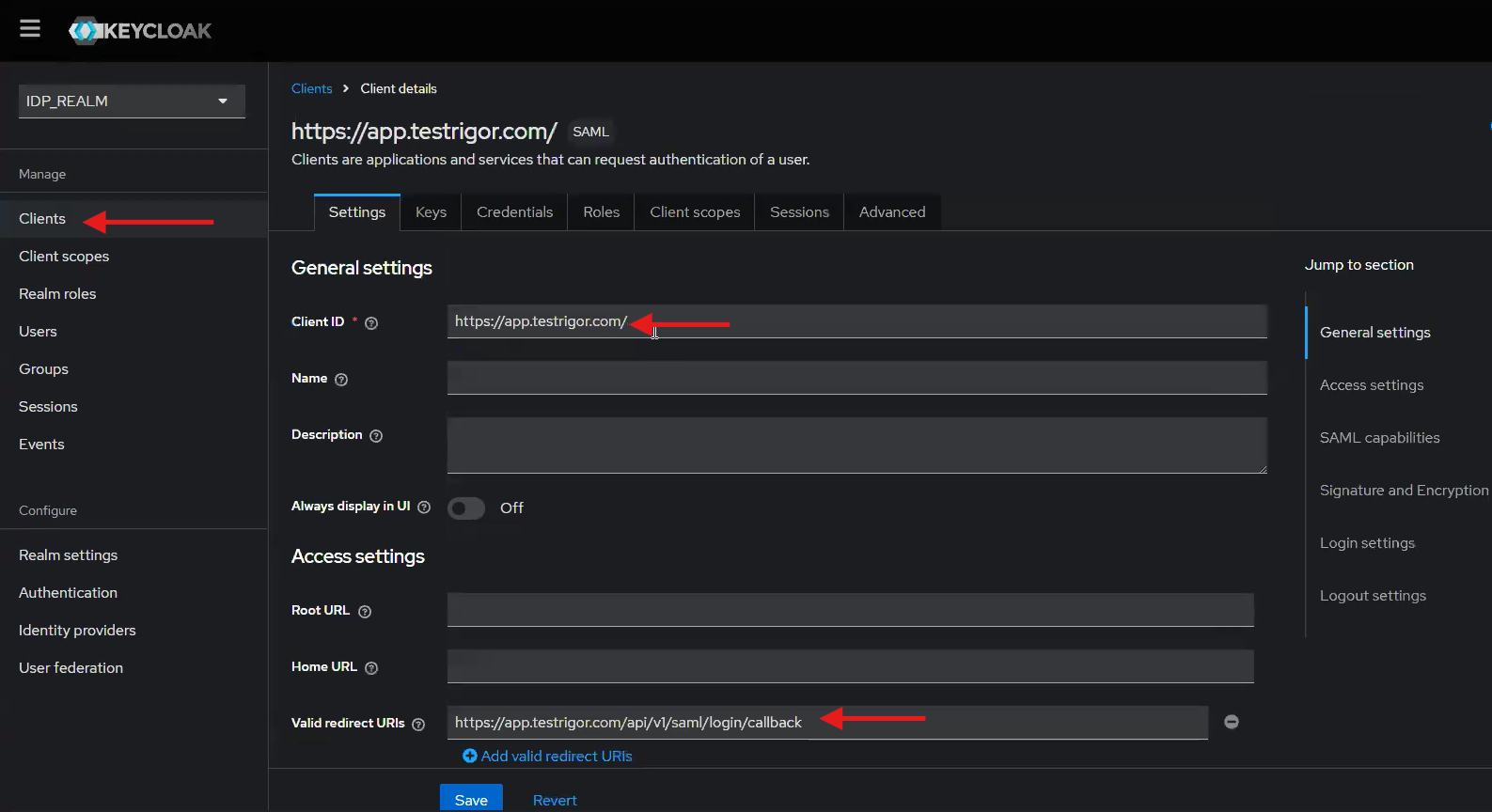Viewport: 1492px width, 812px height.
Task: Jump to Access settings section
Action: 1372,385
